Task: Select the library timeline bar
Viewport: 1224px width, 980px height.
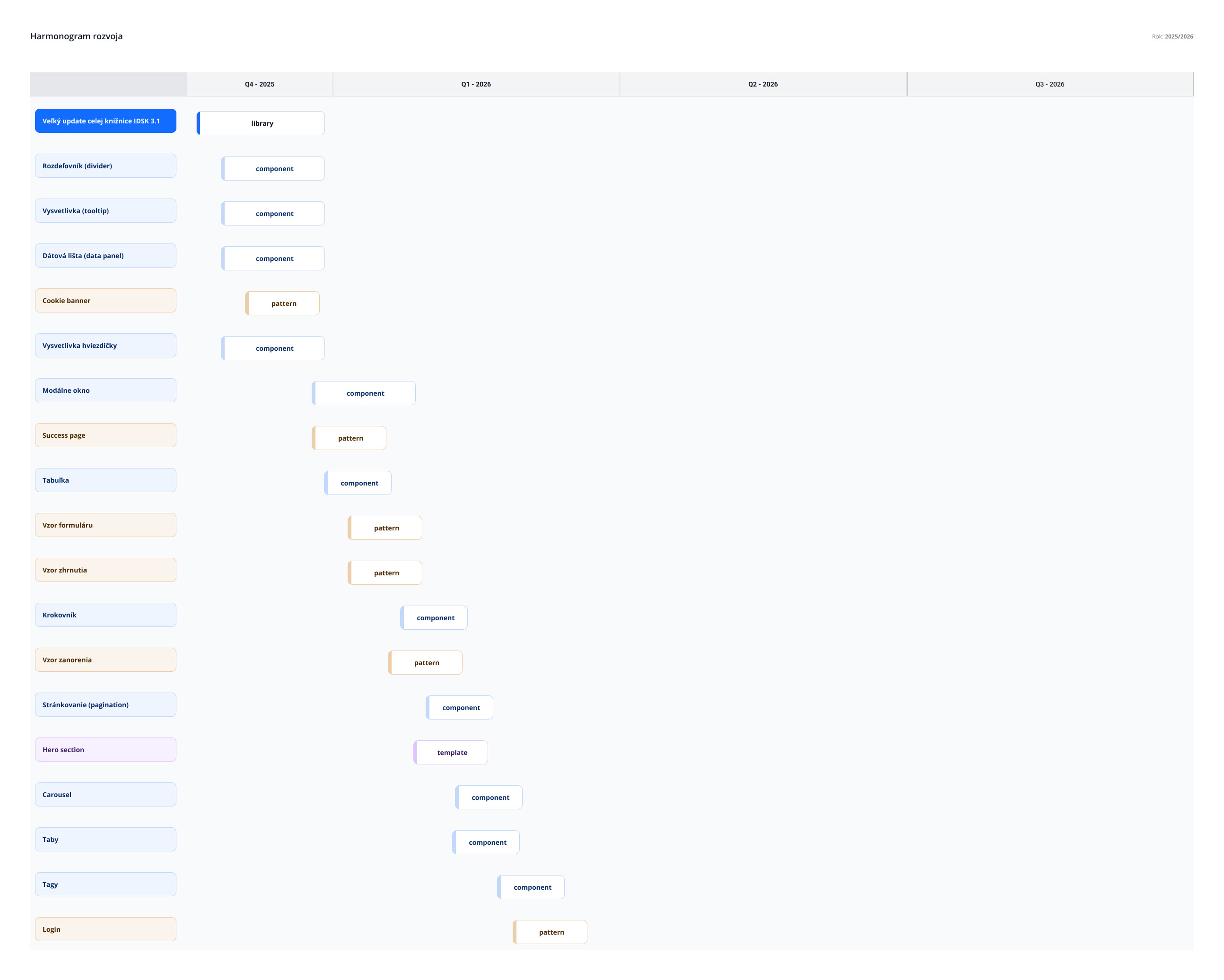Action: [261, 123]
